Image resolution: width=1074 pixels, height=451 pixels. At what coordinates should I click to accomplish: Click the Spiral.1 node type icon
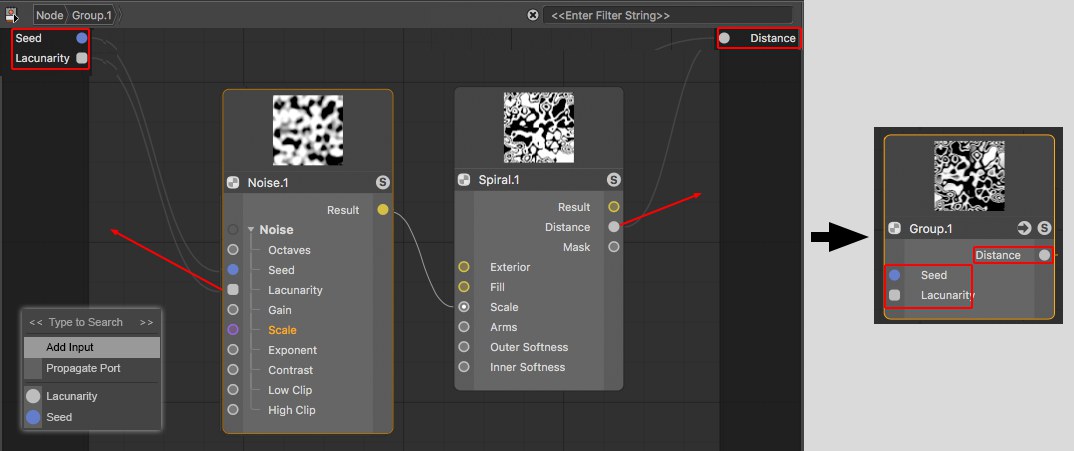pyautogui.click(x=464, y=180)
